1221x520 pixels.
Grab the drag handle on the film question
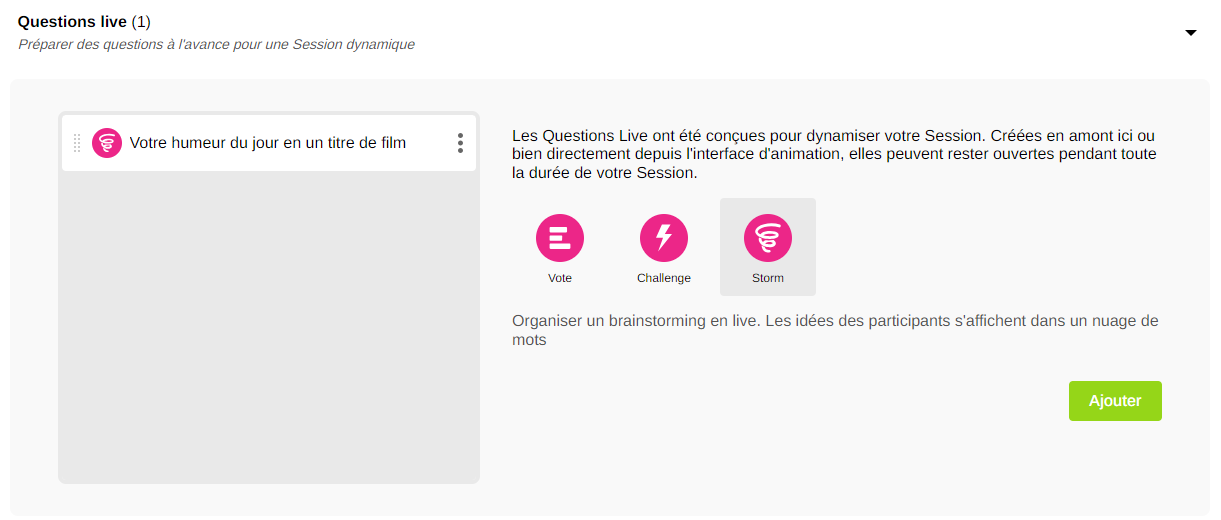click(77, 143)
